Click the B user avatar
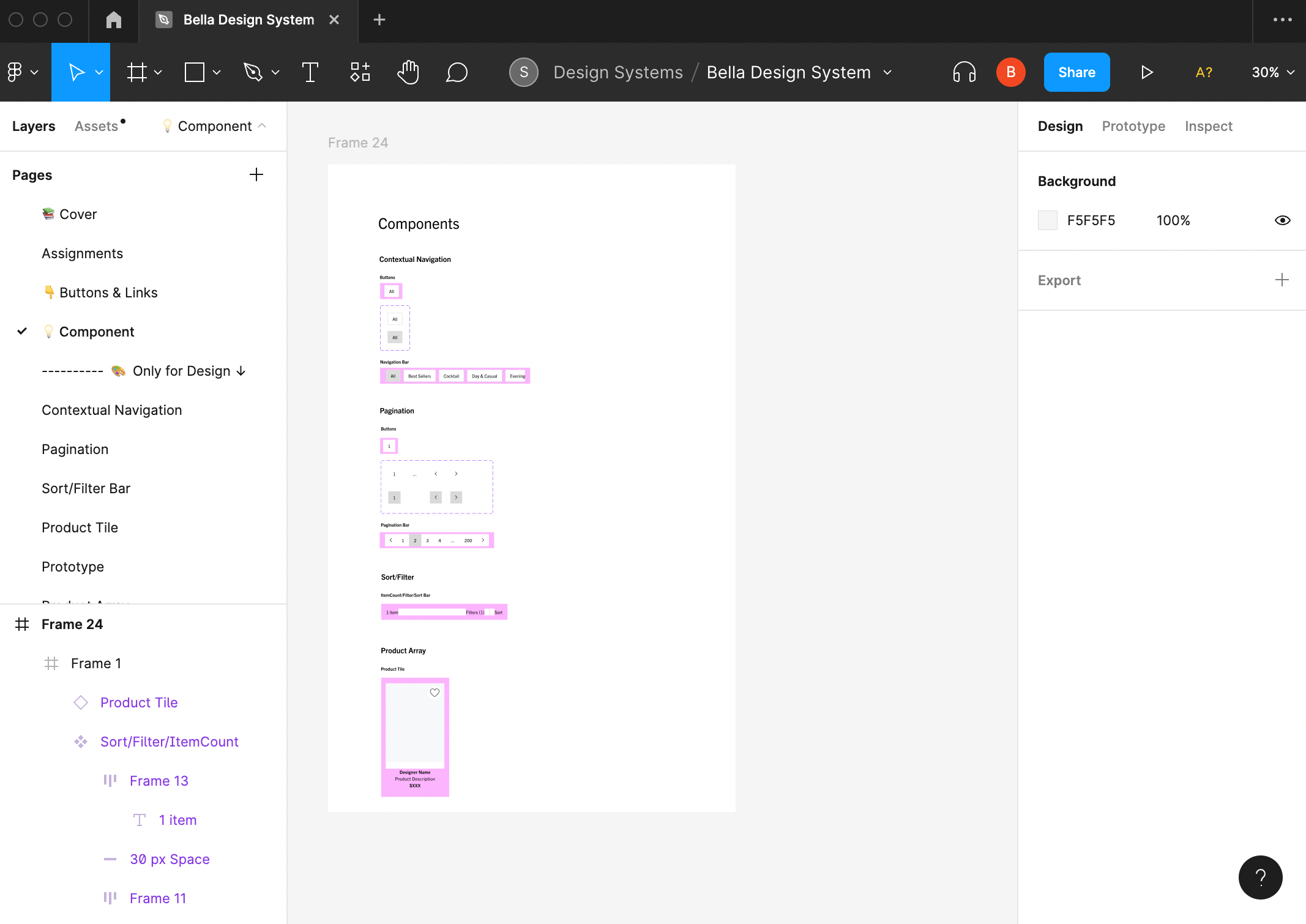This screenshot has width=1306, height=924. (x=1011, y=72)
